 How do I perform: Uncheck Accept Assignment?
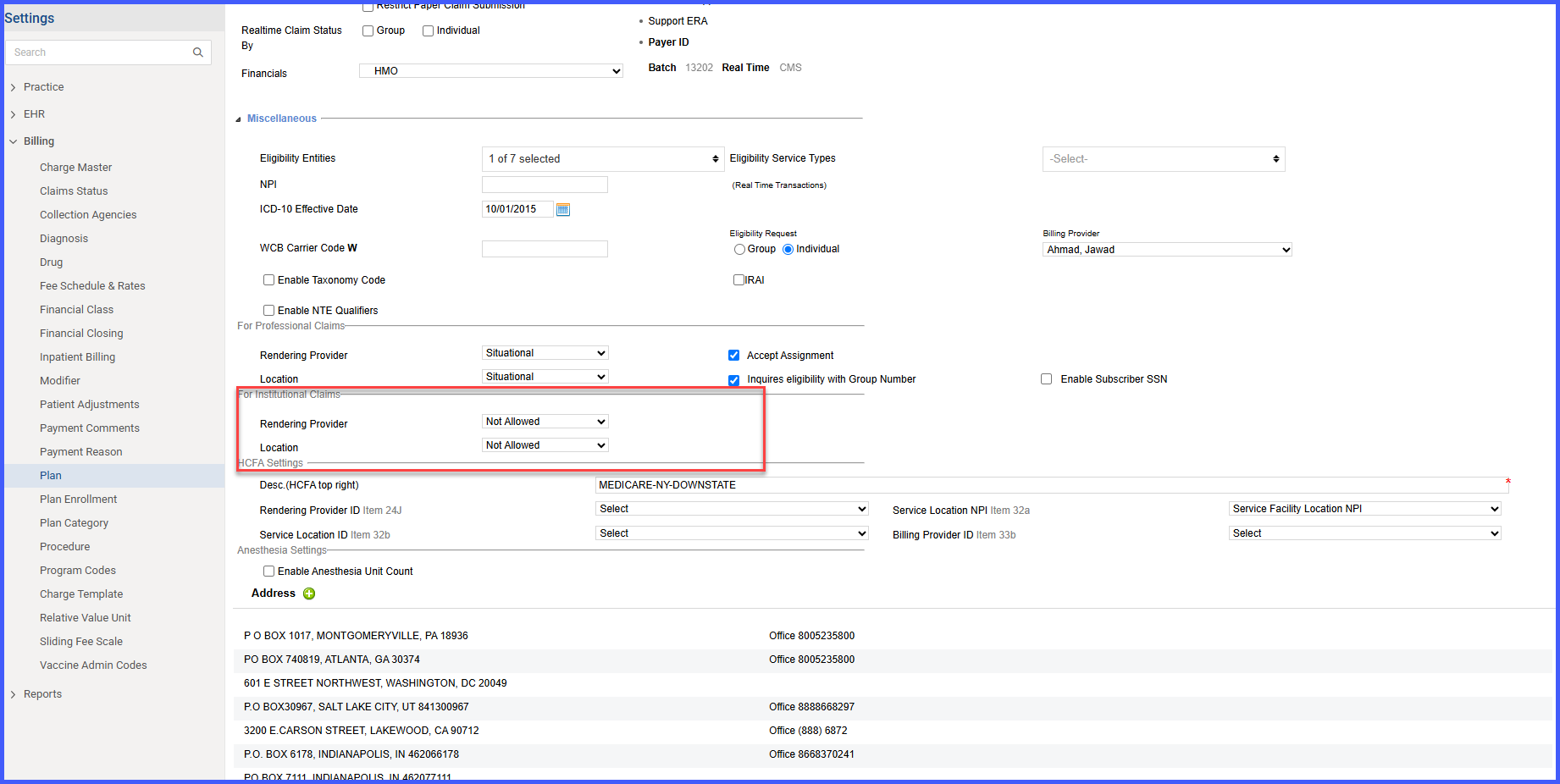pyautogui.click(x=734, y=356)
